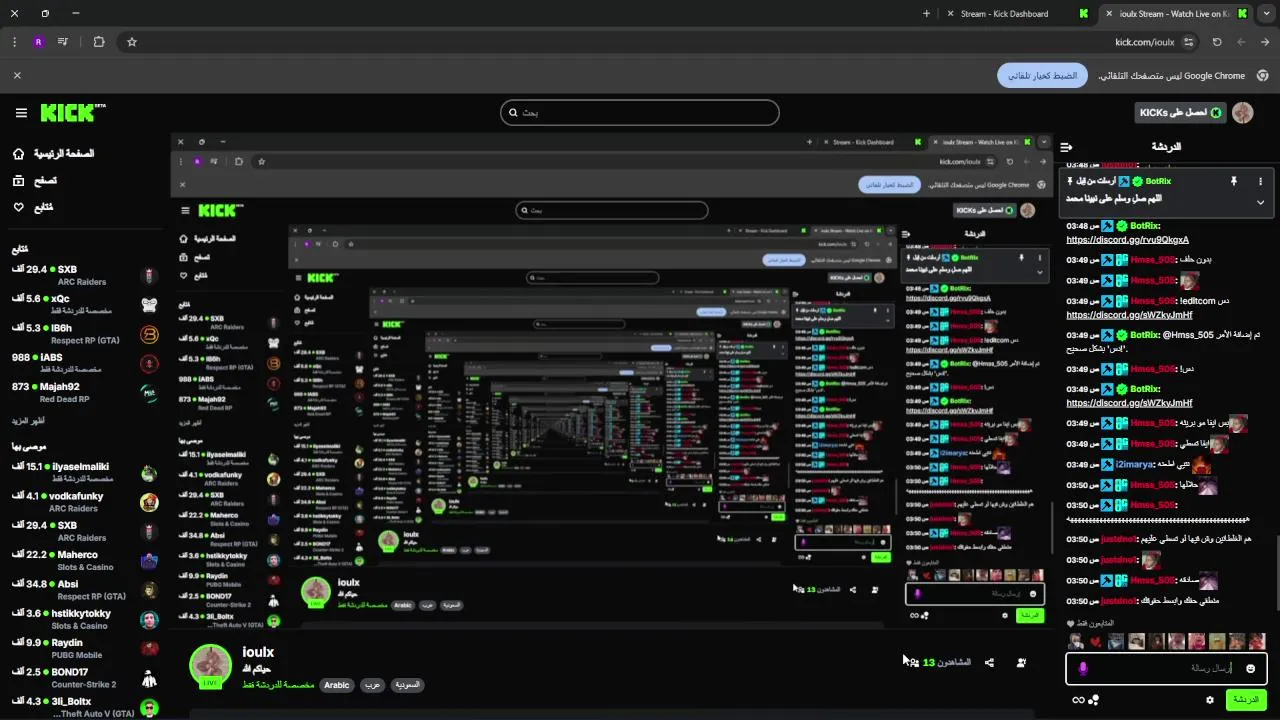
Task: Open hstikkytokky recommended channel
Action: (85, 619)
